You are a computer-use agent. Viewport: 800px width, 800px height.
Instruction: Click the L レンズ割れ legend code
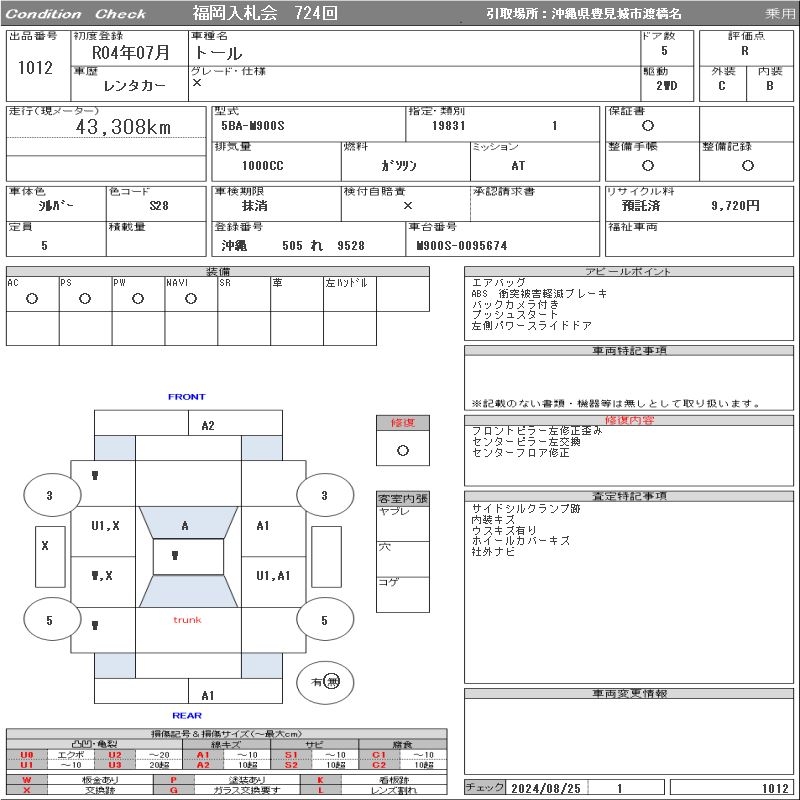point(320,790)
